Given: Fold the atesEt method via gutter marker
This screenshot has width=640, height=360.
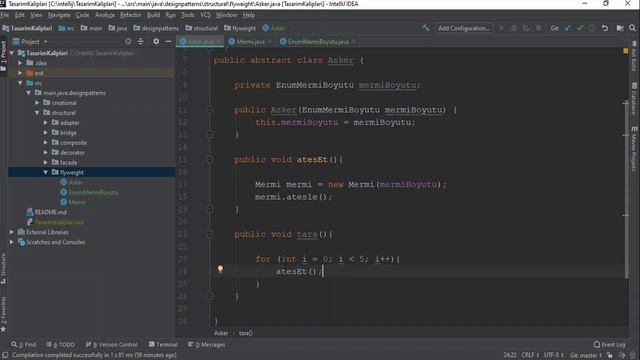Looking at the screenshot, I should [210, 159].
